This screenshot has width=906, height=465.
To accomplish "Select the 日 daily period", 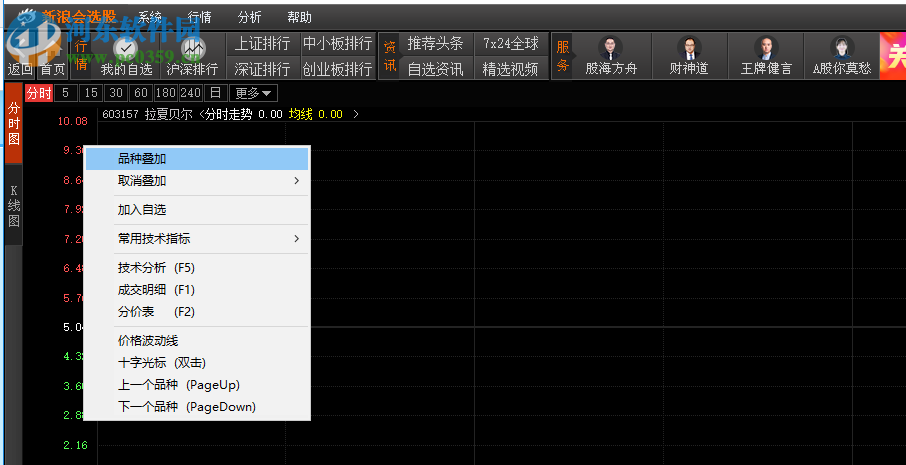I will point(215,93).
